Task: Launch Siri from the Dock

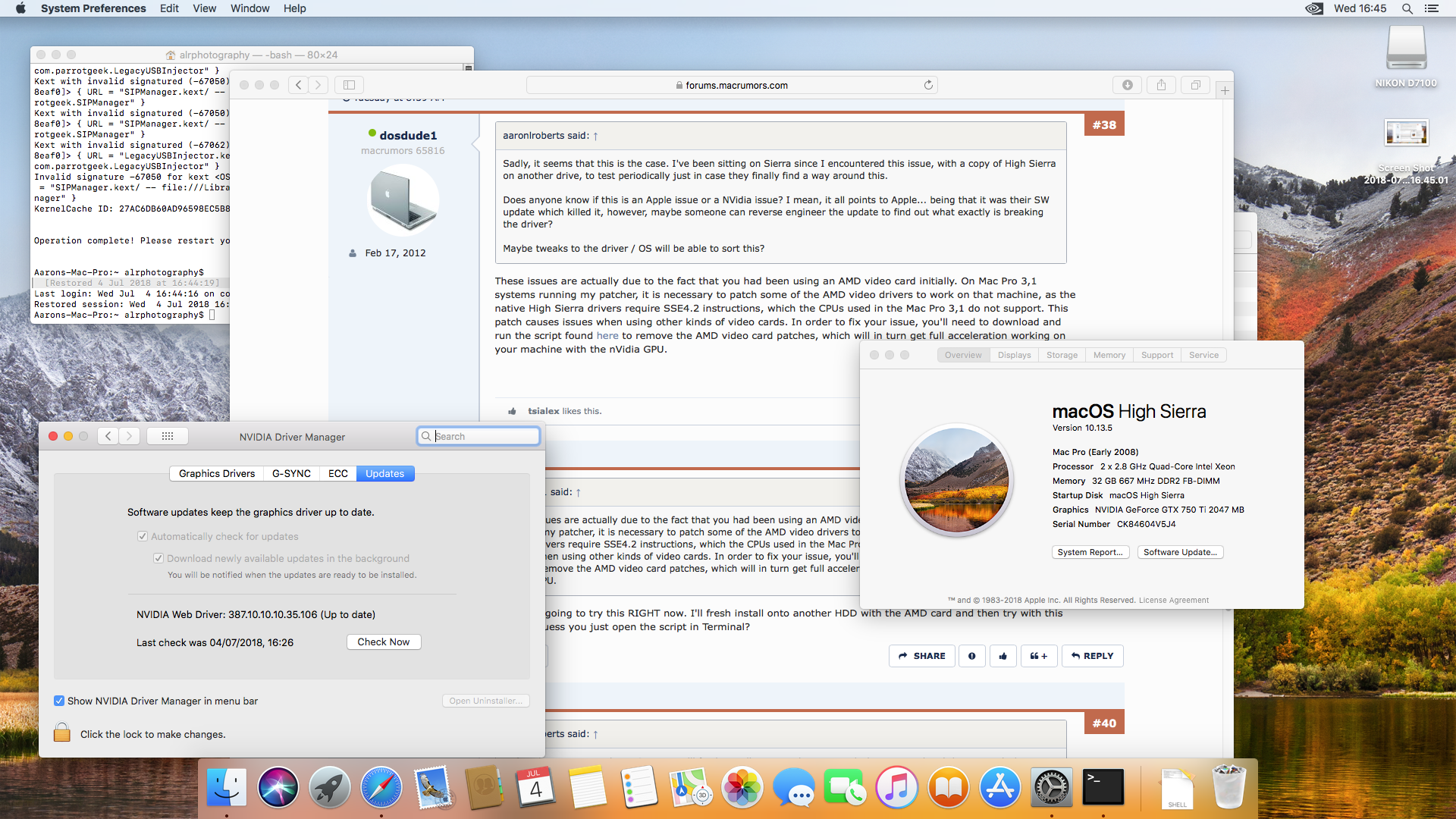Action: [278, 787]
